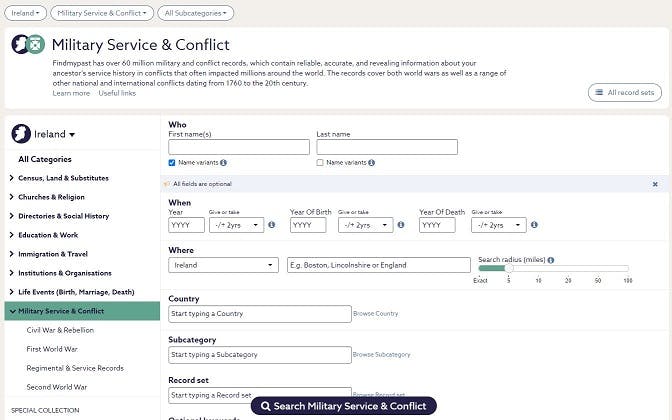Open Year give or take dropdown
This screenshot has height=420, width=672.
[237, 225]
